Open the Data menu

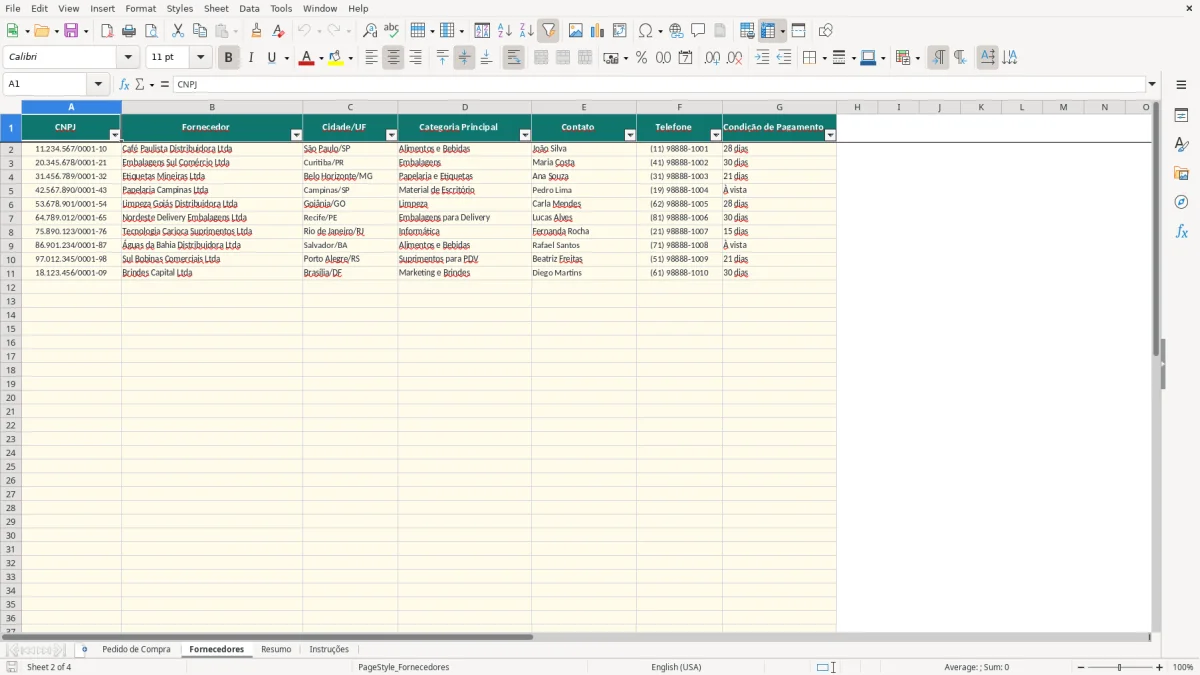(x=249, y=8)
